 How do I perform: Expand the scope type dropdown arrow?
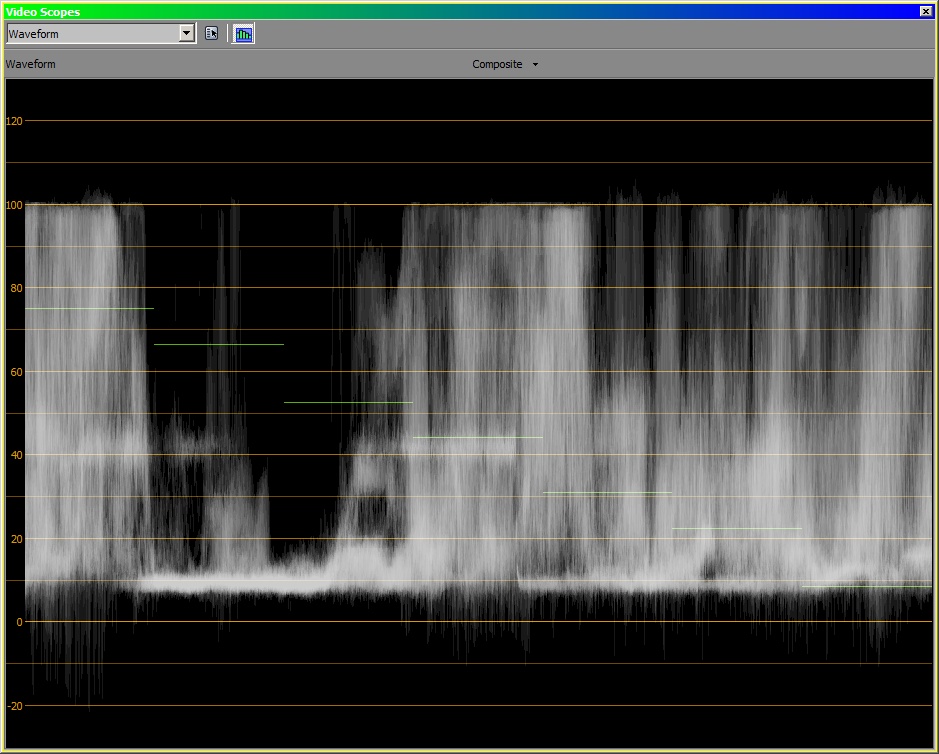click(x=186, y=33)
